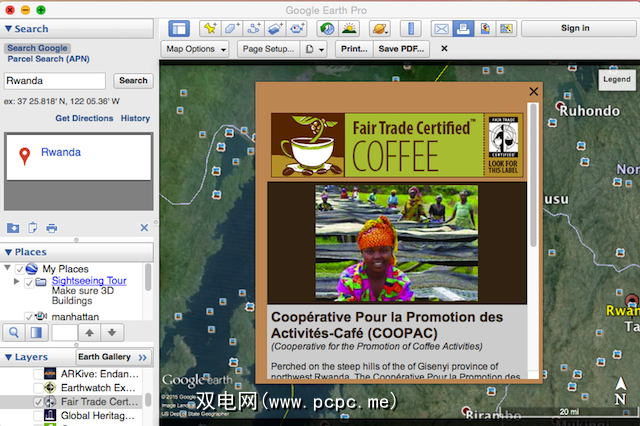Switch planets using the Saturn icon
The height and width of the screenshot is (426, 640).
click(380, 29)
